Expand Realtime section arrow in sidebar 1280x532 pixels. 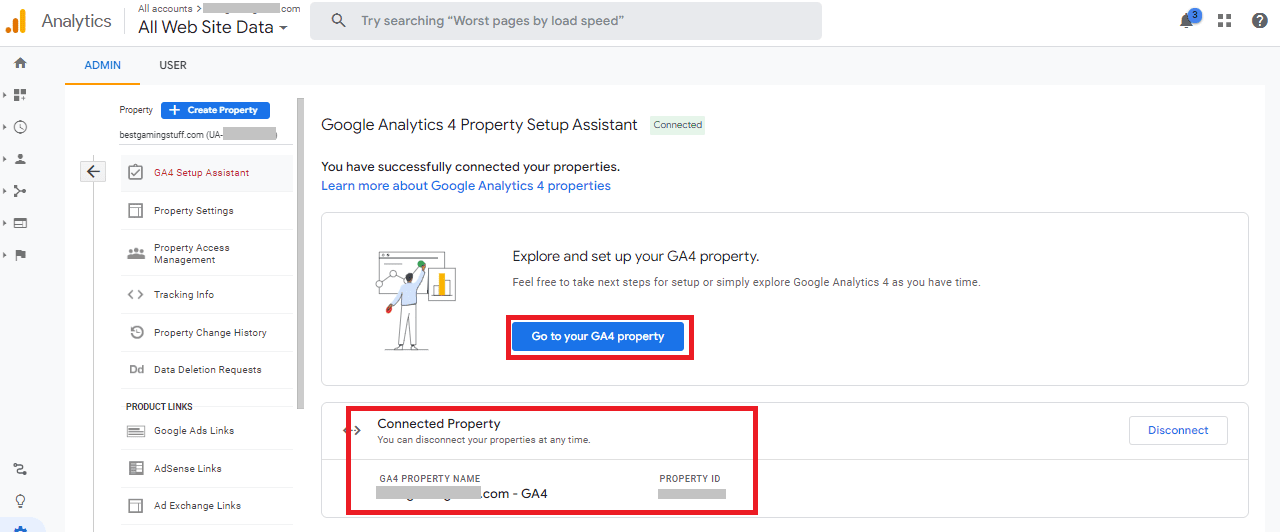point(5,127)
